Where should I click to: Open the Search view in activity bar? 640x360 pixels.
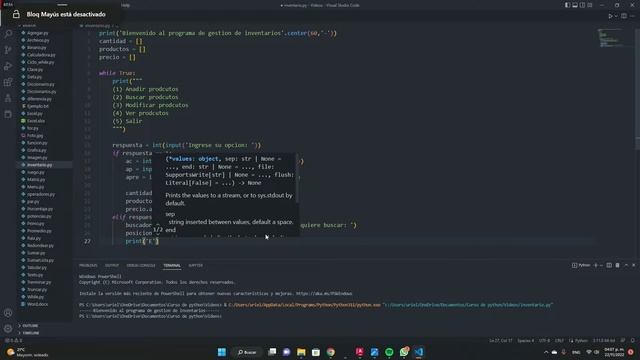(8, 34)
